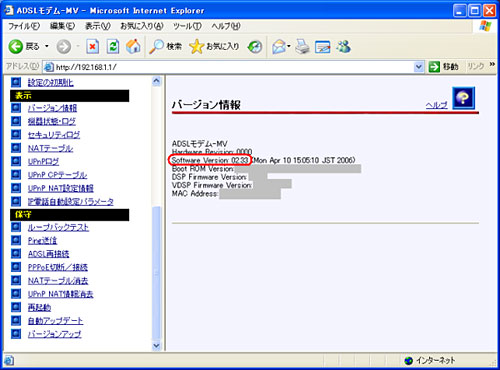Go to Home page with house icon
The height and width of the screenshot is (370, 500).
pos(133,46)
